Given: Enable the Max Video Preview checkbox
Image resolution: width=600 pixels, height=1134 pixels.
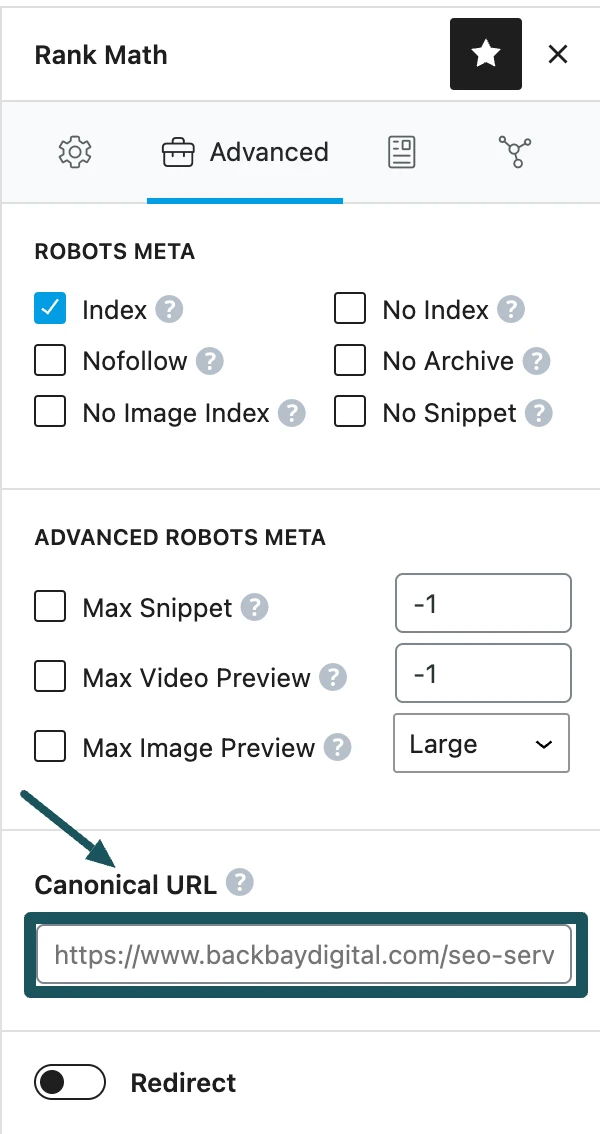Looking at the screenshot, I should point(50,677).
